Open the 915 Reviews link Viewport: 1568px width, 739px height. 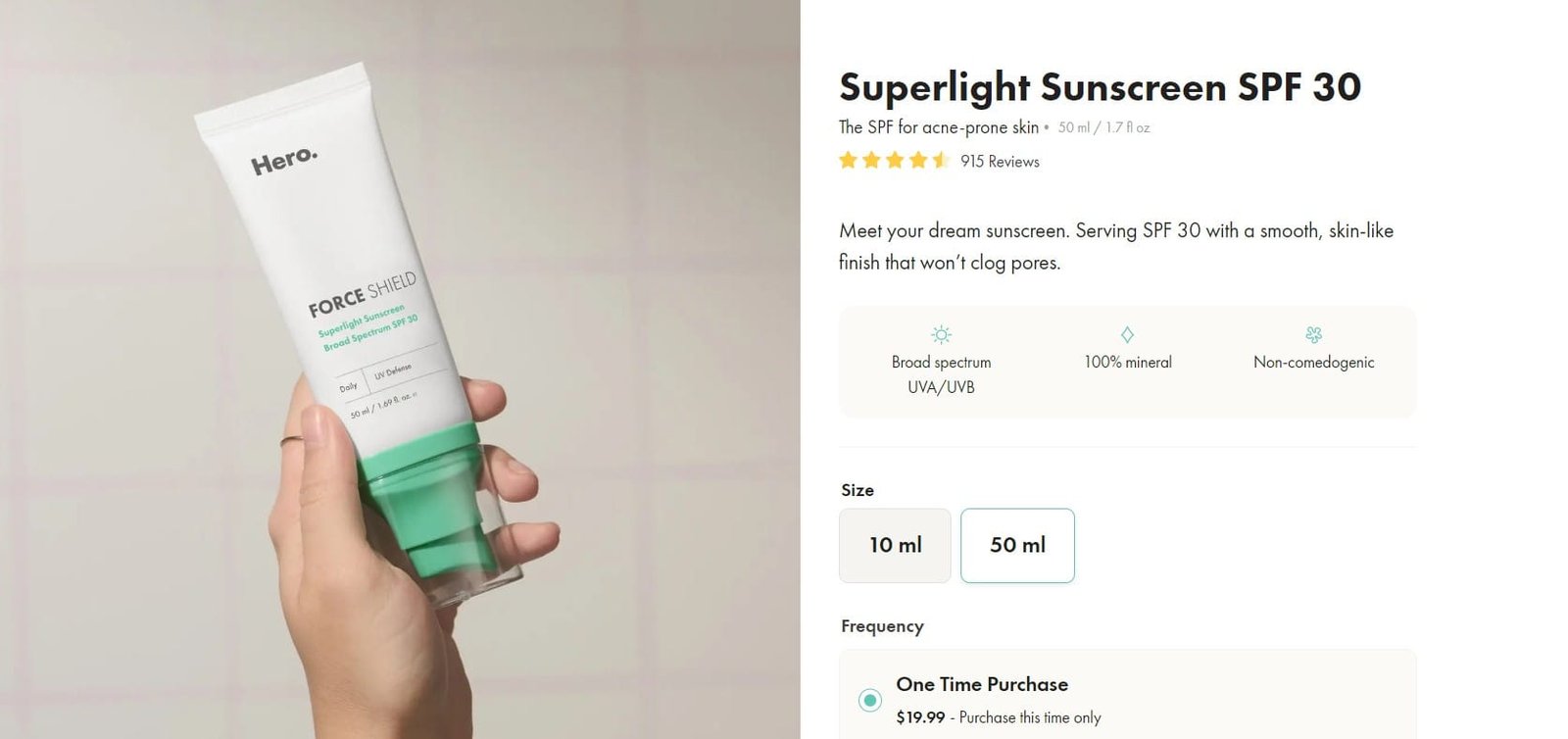click(999, 161)
